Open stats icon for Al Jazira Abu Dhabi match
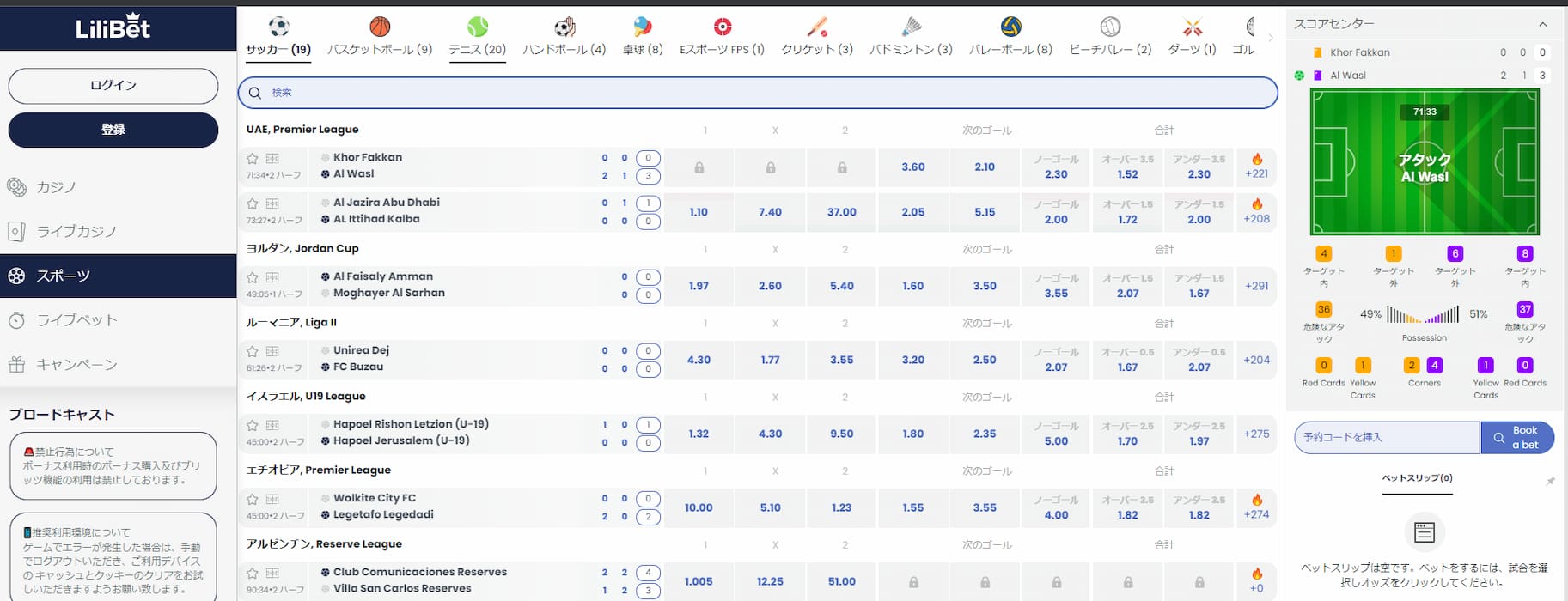Viewport: 1568px width, 601px height. tap(272, 203)
